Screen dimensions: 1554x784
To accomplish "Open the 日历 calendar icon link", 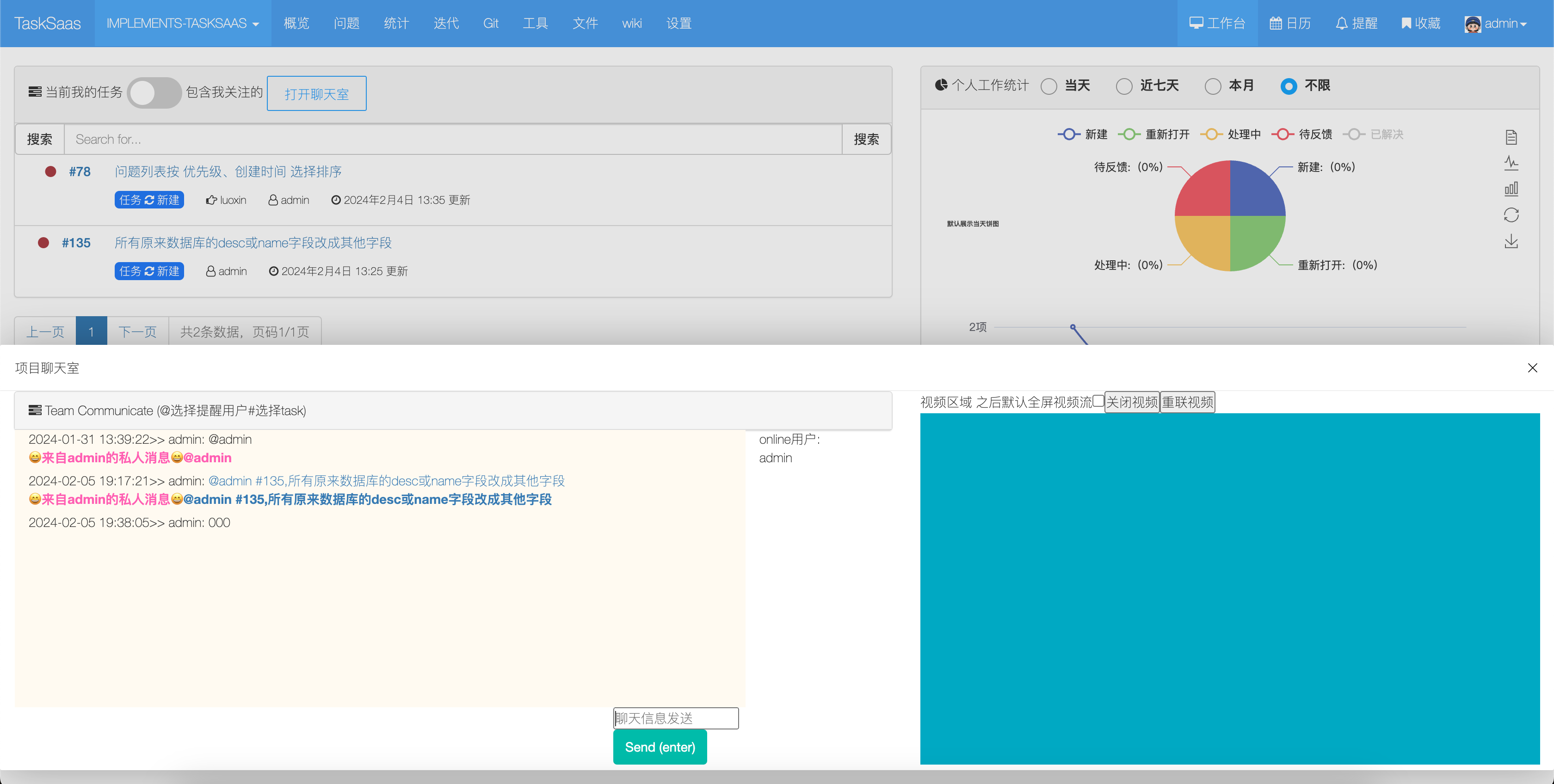I will click(x=1290, y=24).
